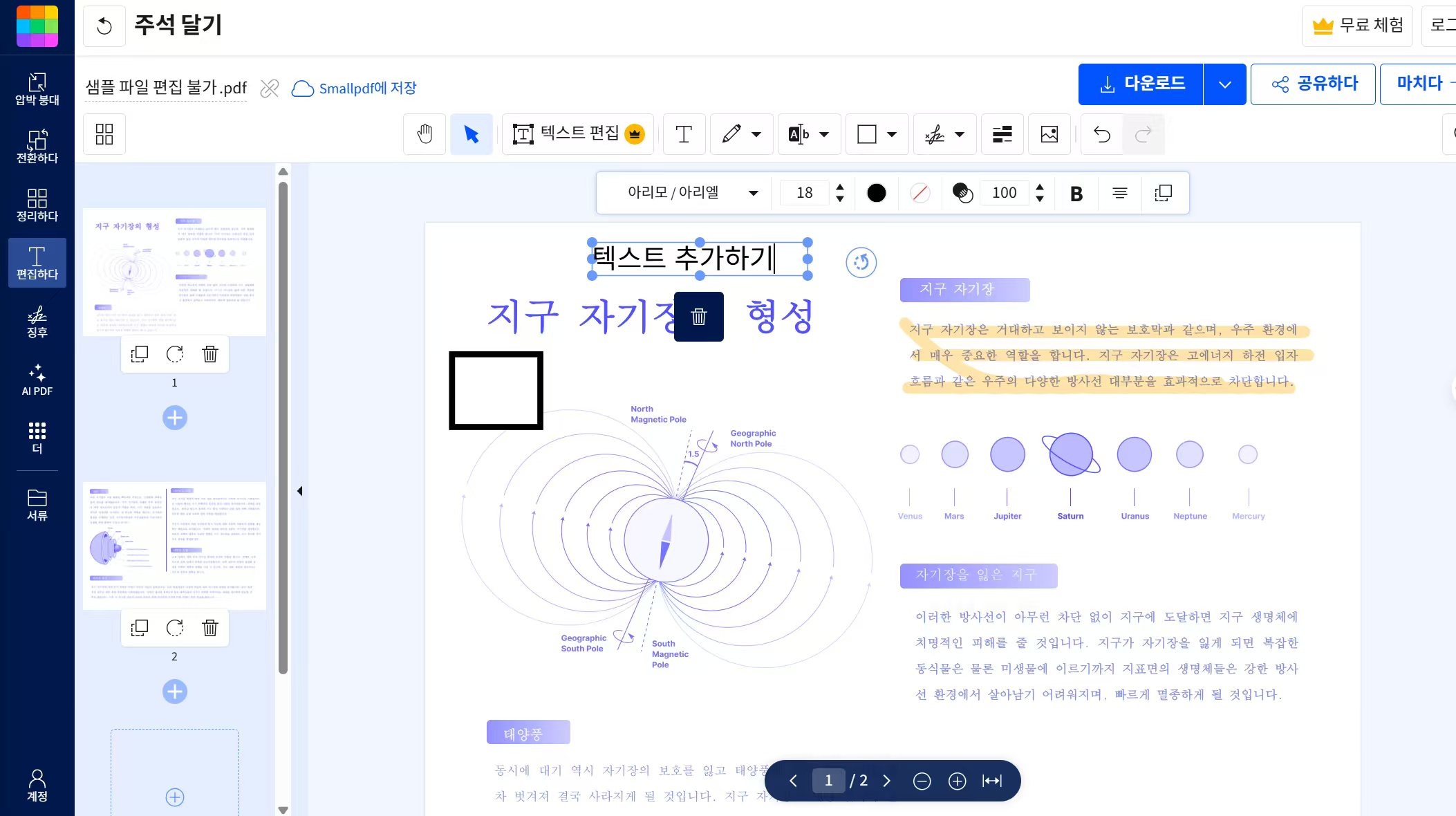
Task: Toggle bold text formatting
Action: pyautogui.click(x=1076, y=194)
